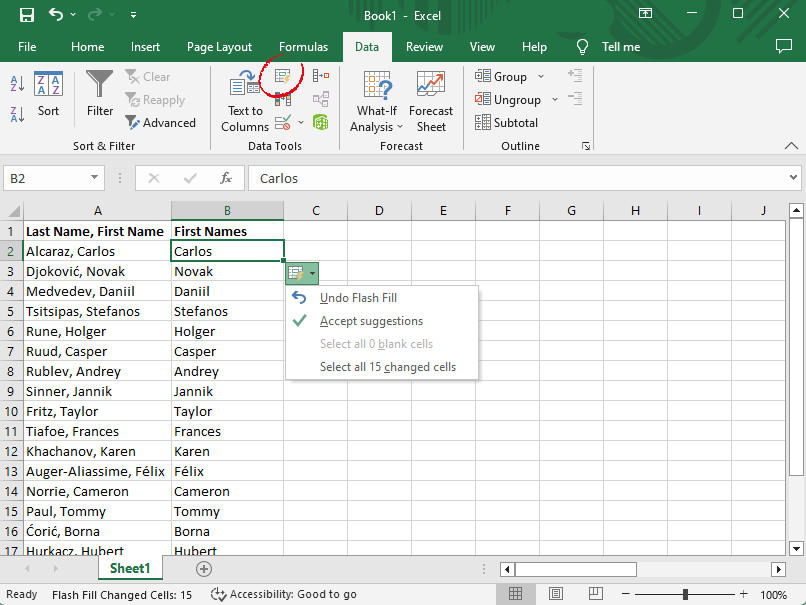Select cell containing Djoković, Novak
806x605 pixels.
click(98, 271)
